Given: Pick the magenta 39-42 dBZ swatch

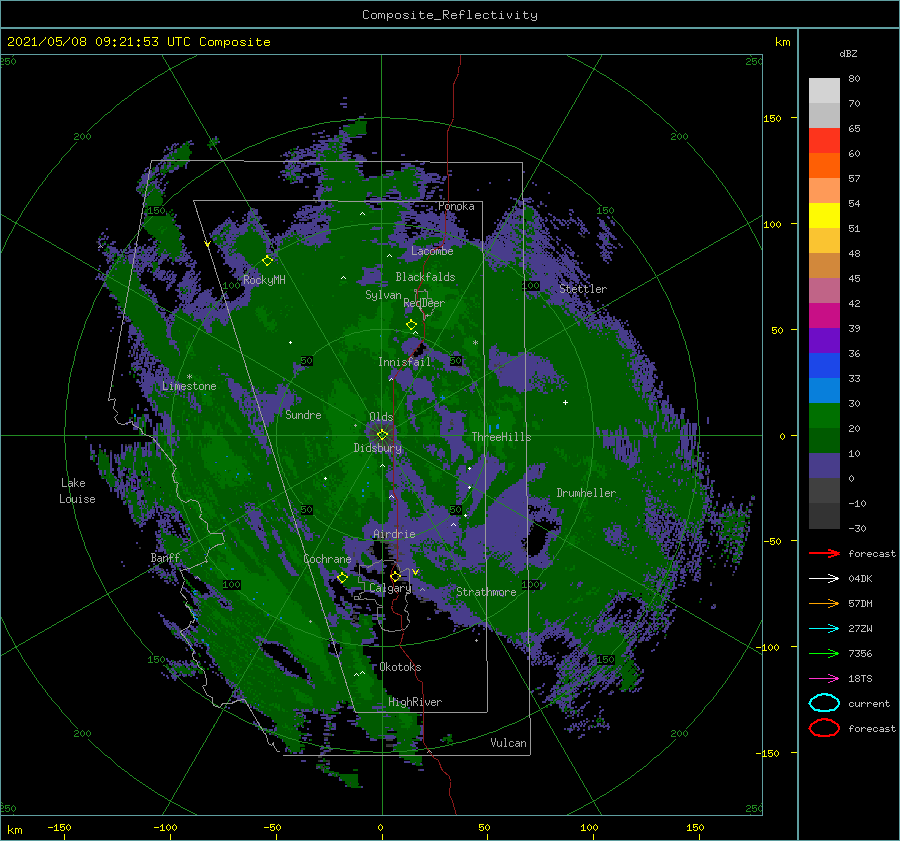Looking at the screenshot, I should tap(824, 316).
